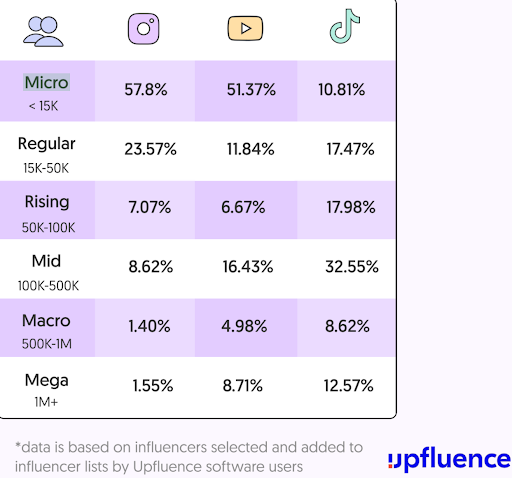Image resolution: width=512 pixels, height=478 pixels.
Task: Click the 51.37% YouTube Micro value
Action: pos(251,90)
